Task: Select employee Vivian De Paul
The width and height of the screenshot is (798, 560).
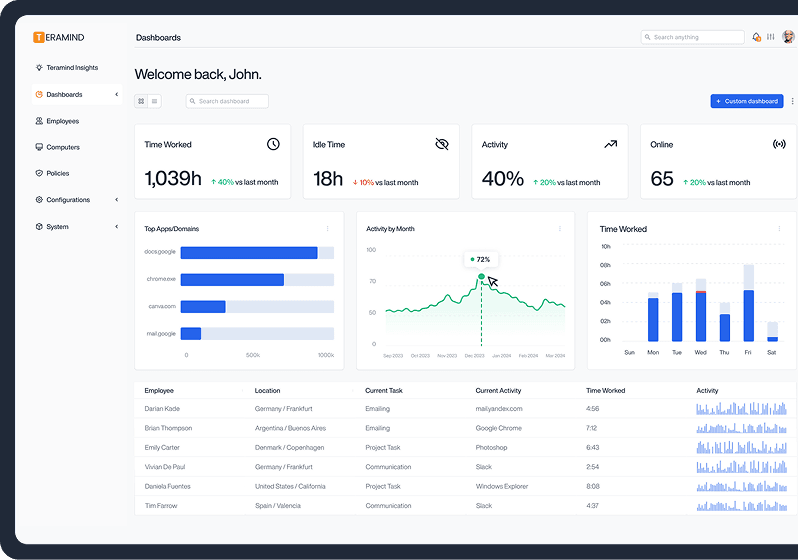Action: tap(164, 466)
